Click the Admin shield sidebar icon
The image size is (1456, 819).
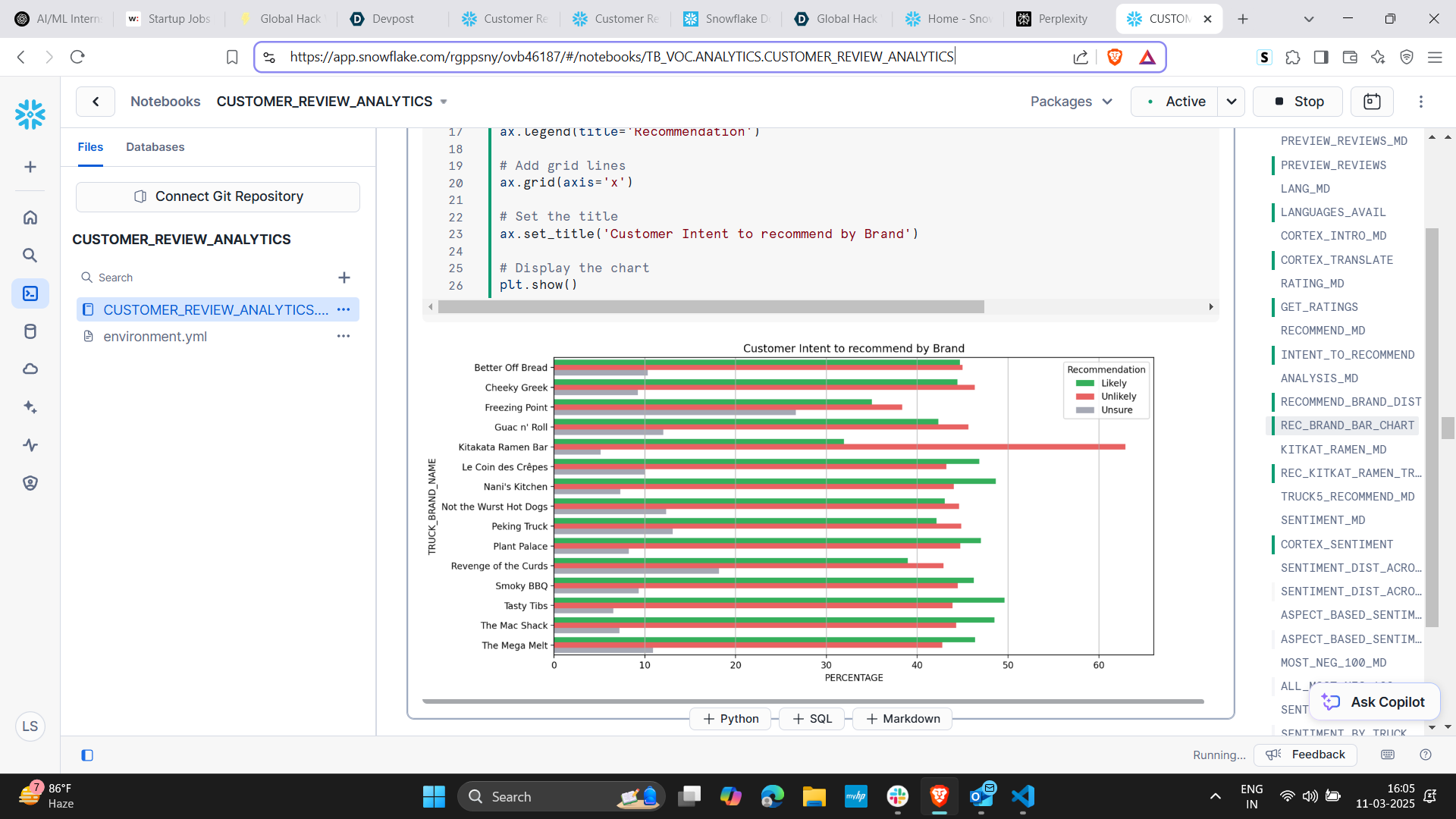point(30,483)
